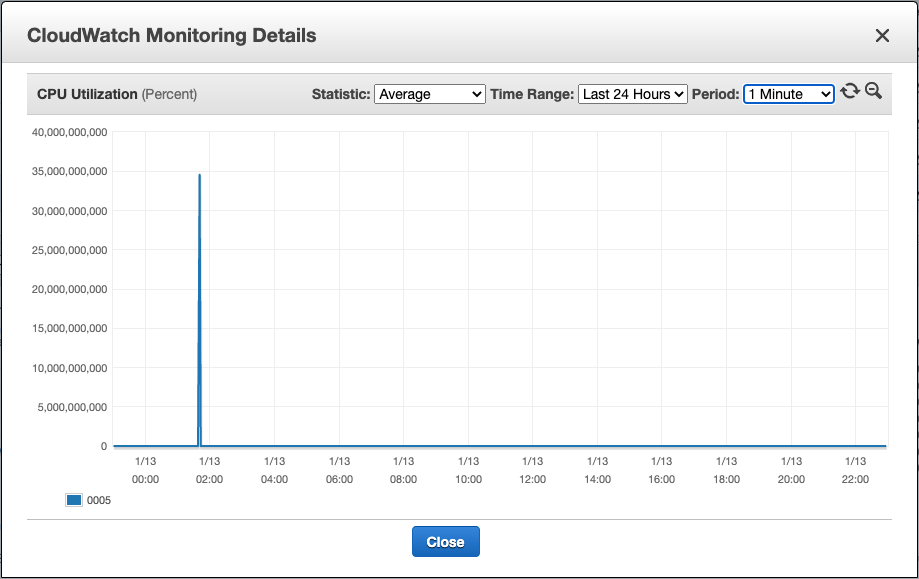919x579 pixels.
Task: Click the 10,000,000,000 y-axis label
Action: coord(70,368)
